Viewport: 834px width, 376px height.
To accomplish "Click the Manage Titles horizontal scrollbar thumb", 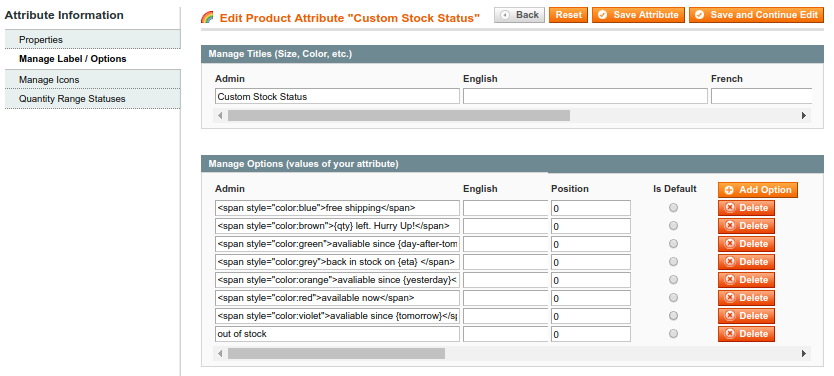I will pyautogui.click(x=399, y=115).
